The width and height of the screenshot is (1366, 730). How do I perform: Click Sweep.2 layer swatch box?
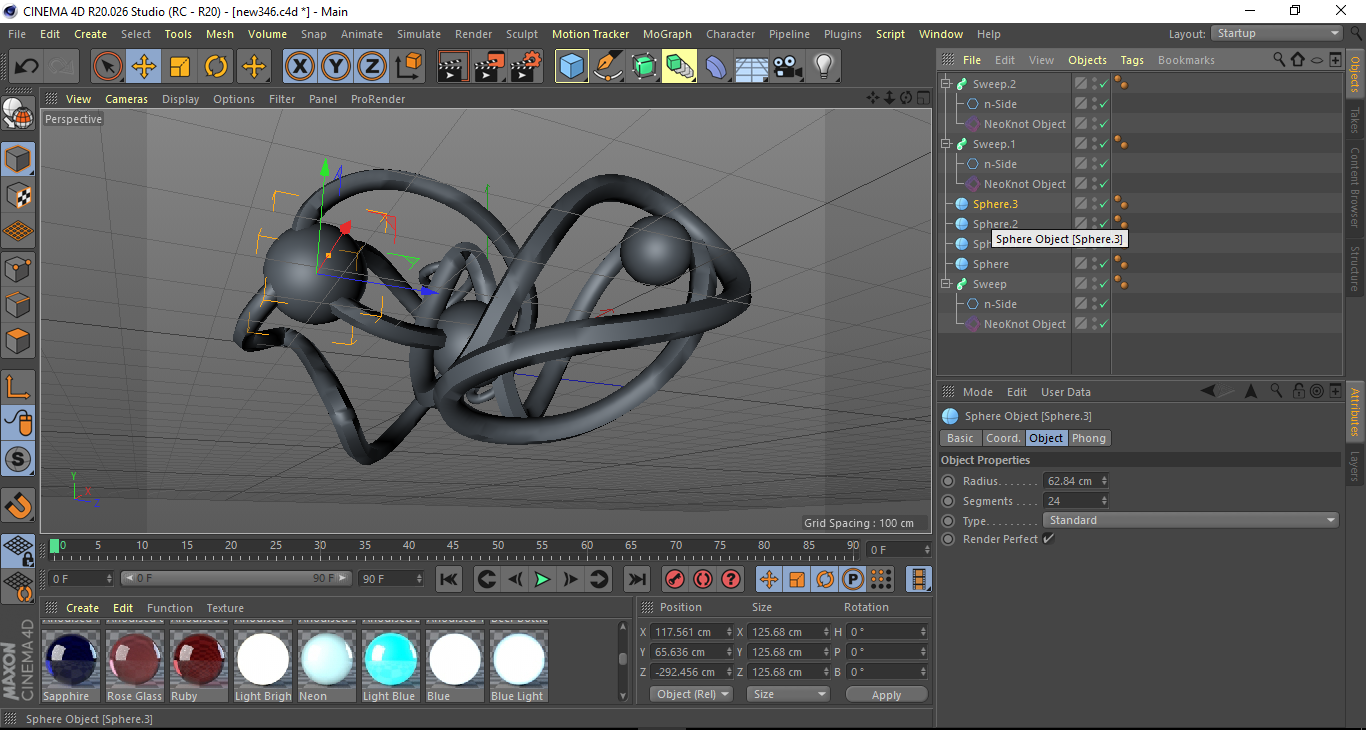click(1081, 84)
